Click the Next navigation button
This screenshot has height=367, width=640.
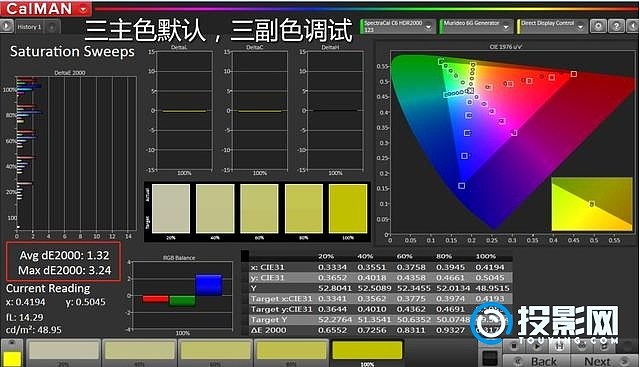(604, 361)
